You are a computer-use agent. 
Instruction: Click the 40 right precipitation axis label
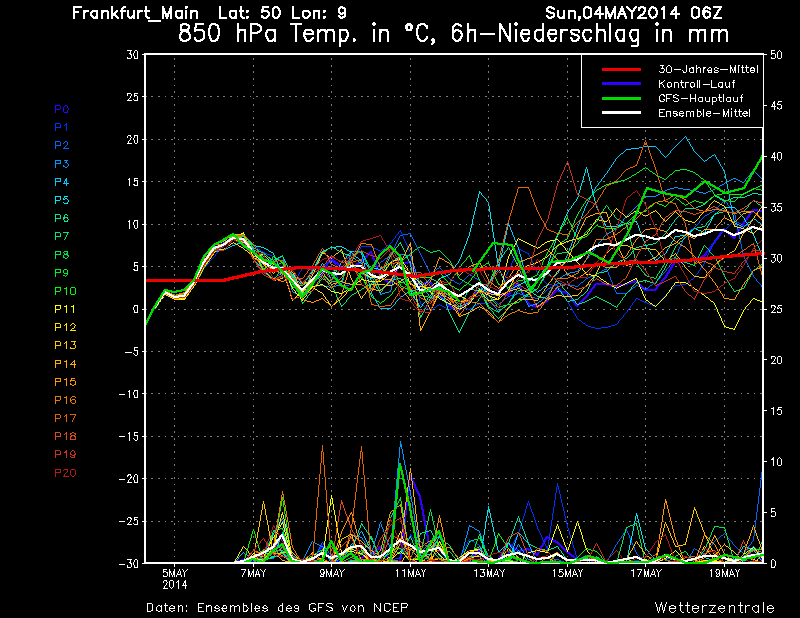[x=776, y=157]
